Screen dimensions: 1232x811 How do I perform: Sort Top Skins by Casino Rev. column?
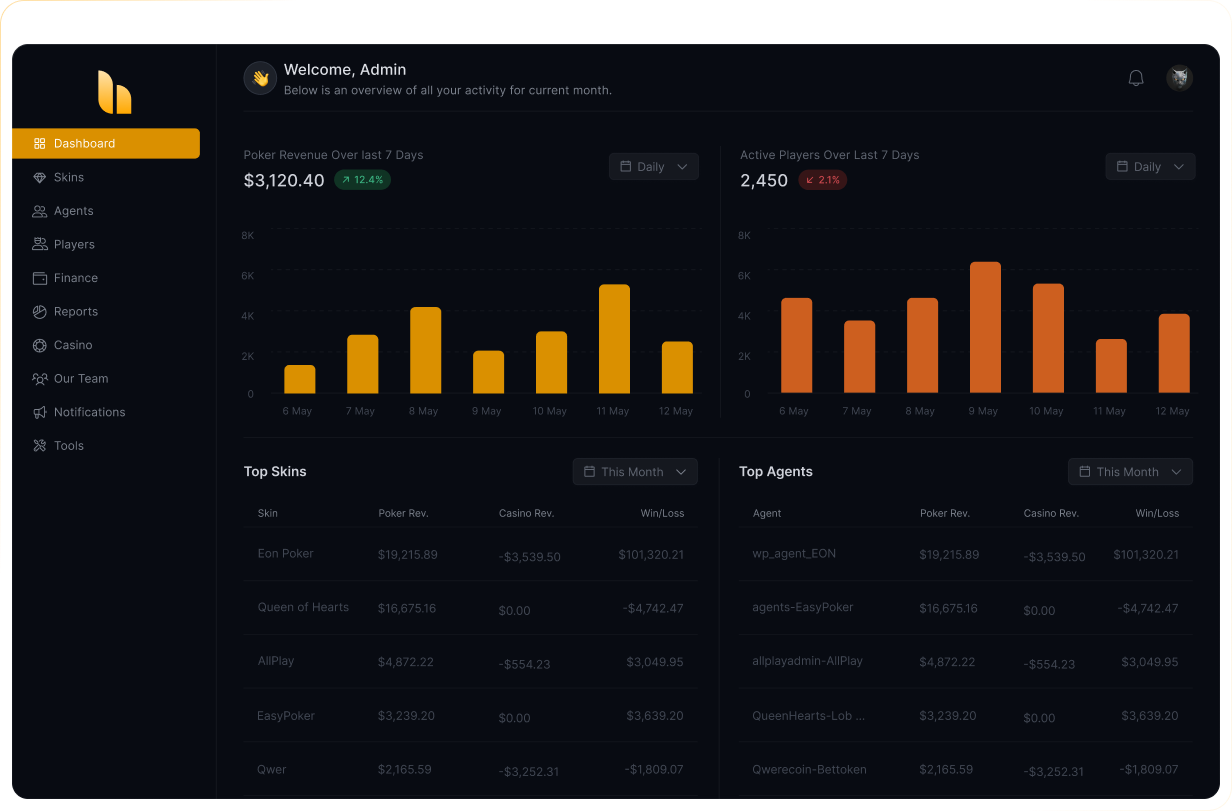point(526,514)
